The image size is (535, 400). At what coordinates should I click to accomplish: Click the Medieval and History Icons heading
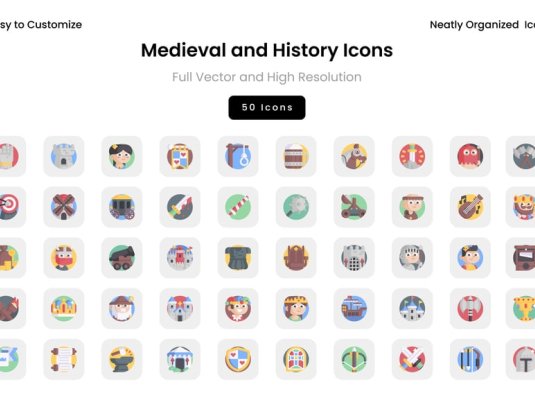[x=267, y=50]
